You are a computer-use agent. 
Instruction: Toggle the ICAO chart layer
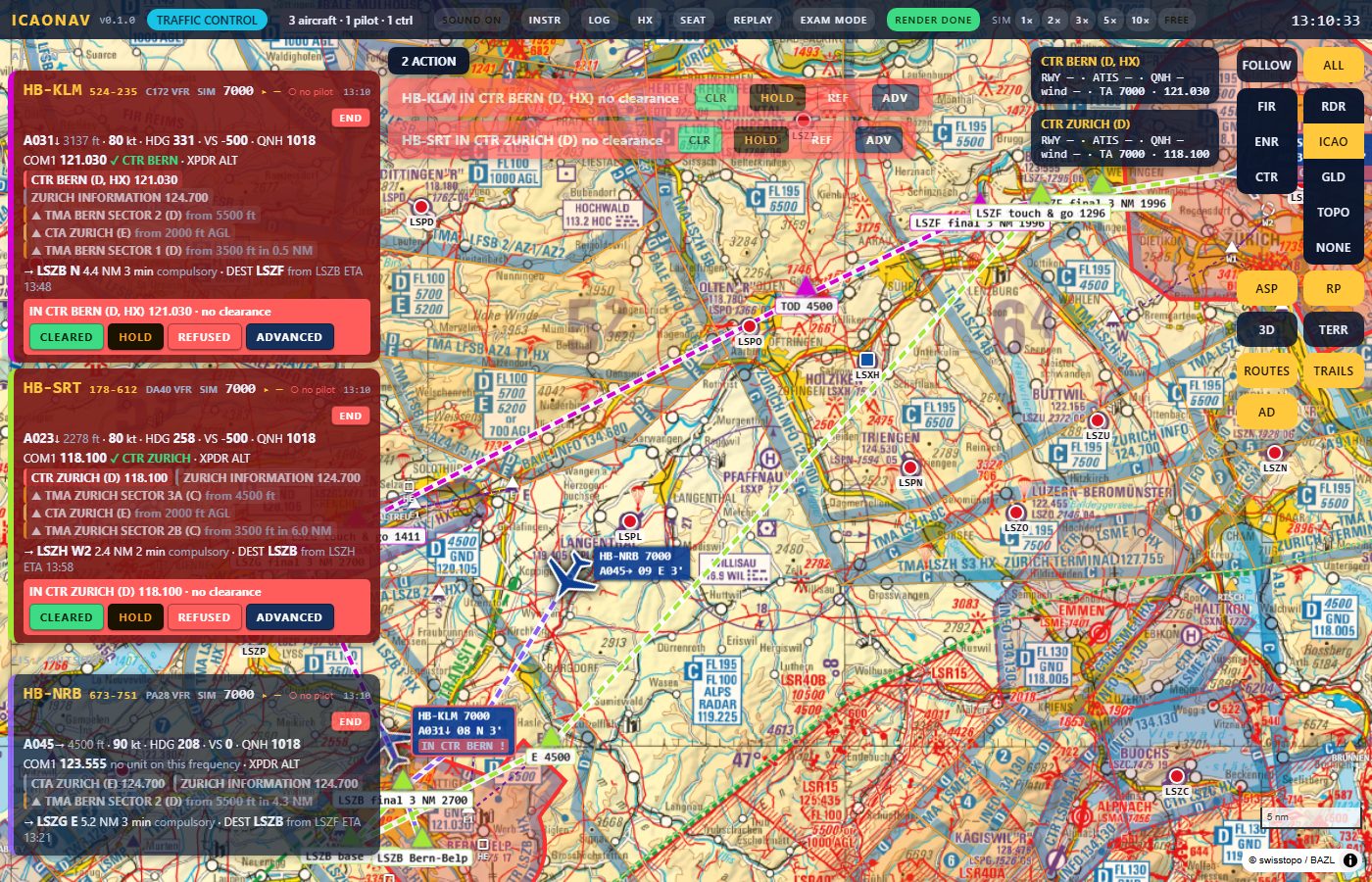1333,142
